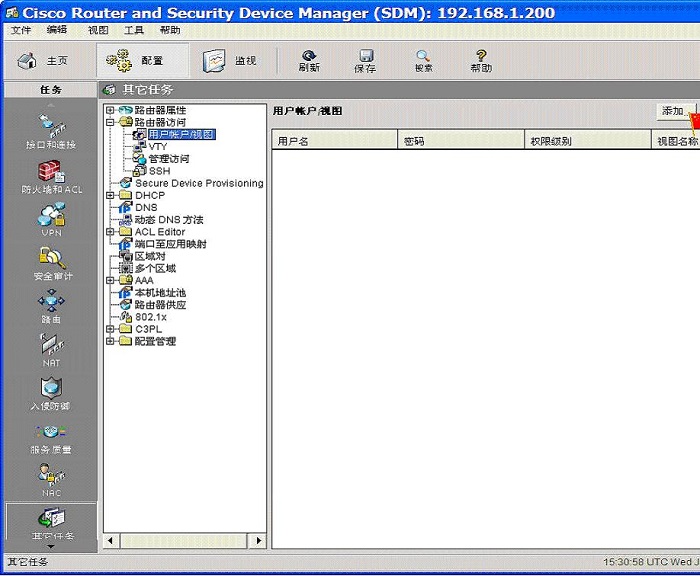The width and height of the screenshot is (700, 576).
Task: Open the 监视 monitor mode
Action: [x=230, y=61]
